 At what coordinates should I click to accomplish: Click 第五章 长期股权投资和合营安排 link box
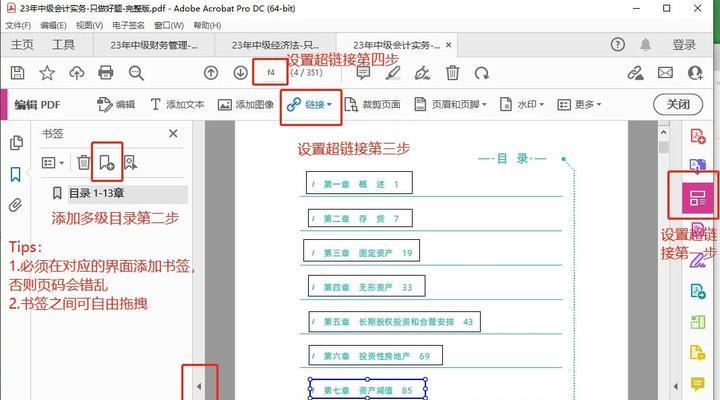(394, 321)
